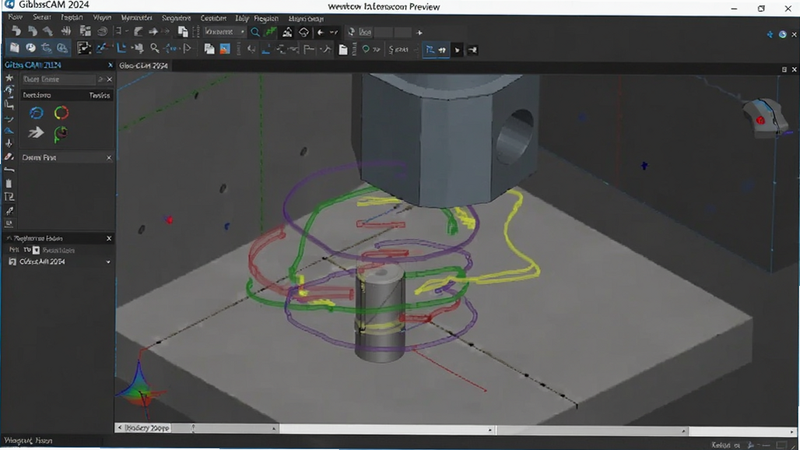Image resolution: width=800 pixels, height=450 pixels.
Task: Select the T2 text tool in left toolbar
Action: pyautogui.click(x=9, y=197)
